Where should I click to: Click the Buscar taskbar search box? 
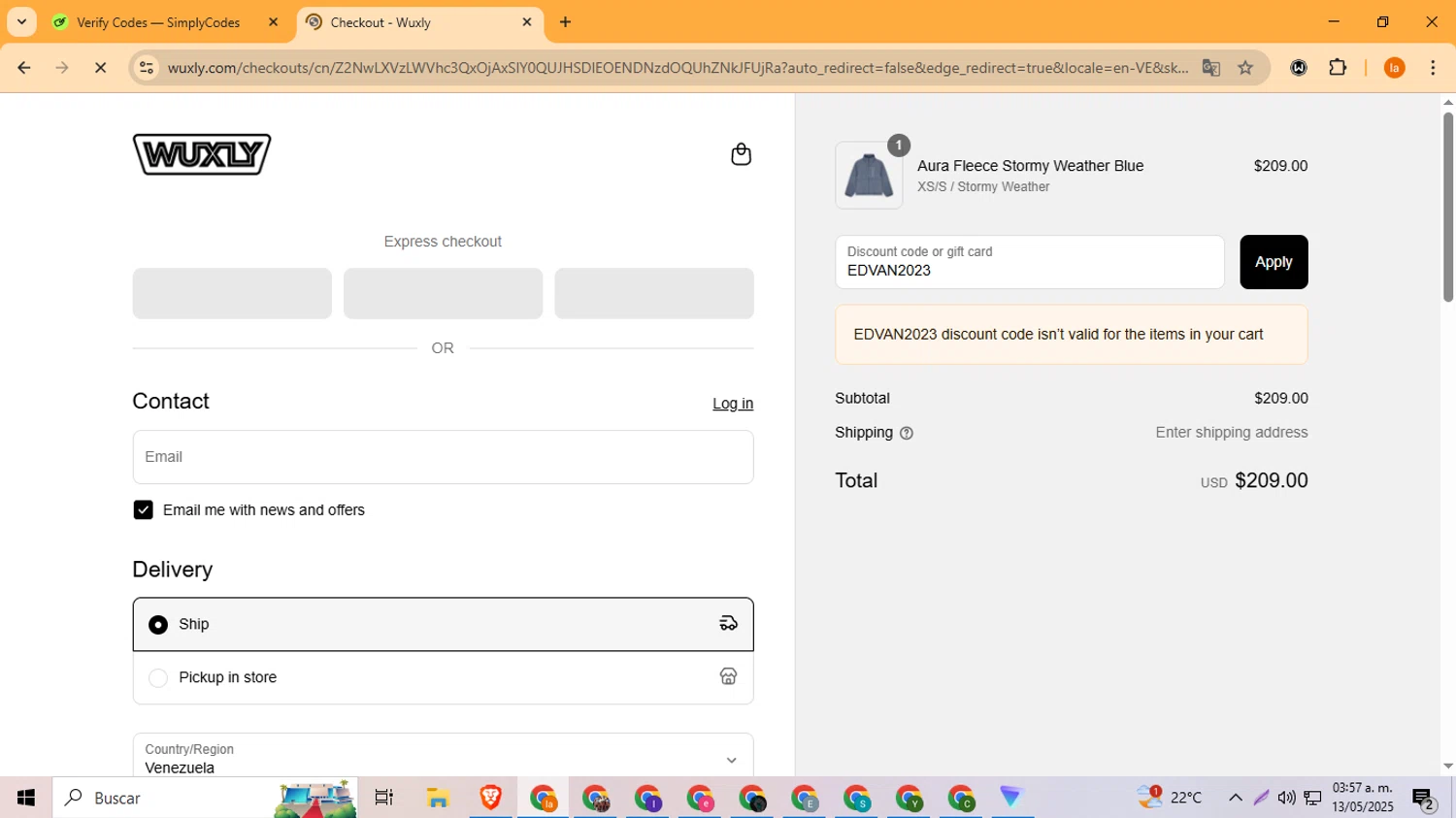coord(205,798)
